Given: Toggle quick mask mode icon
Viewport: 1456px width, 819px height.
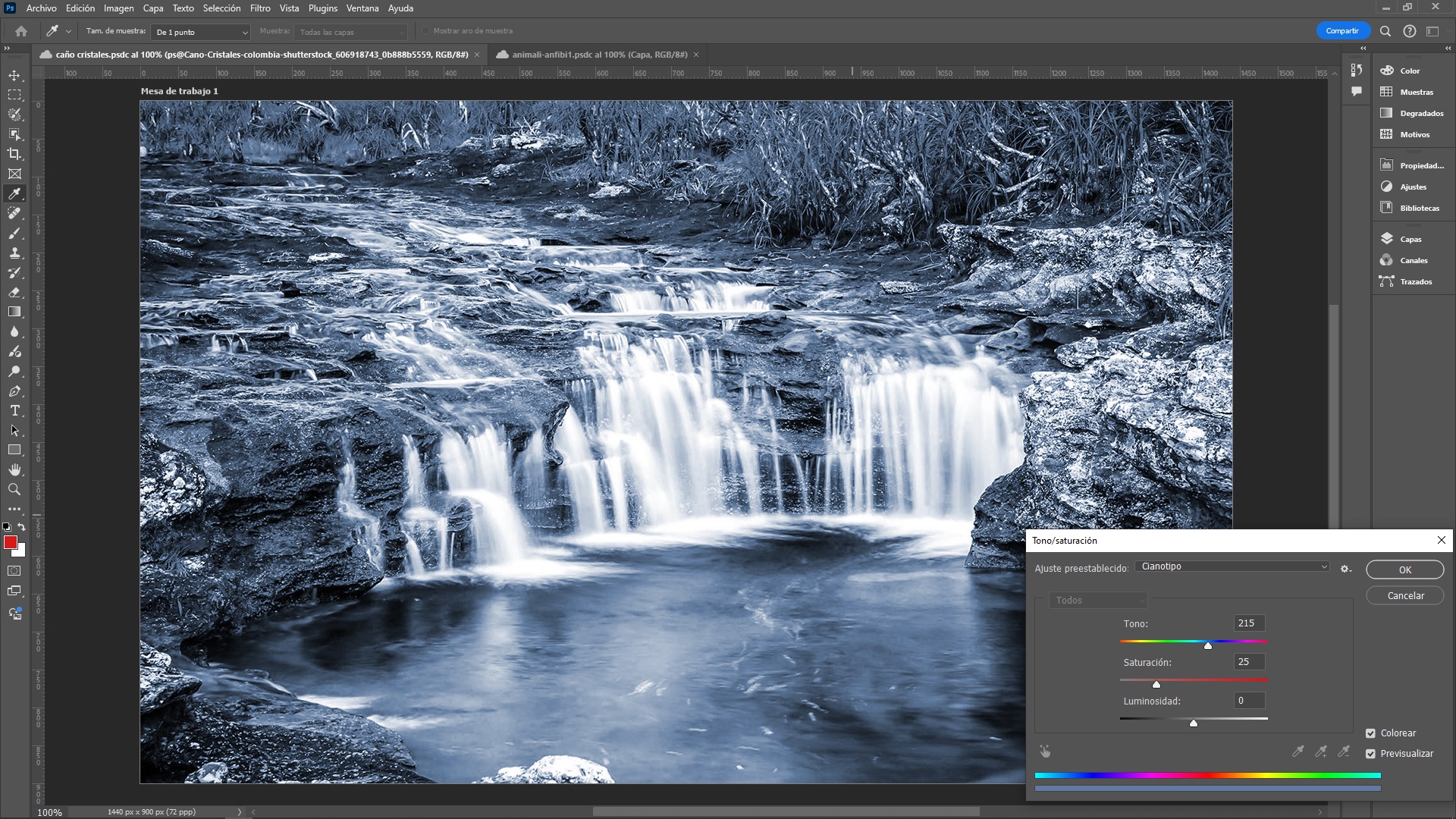Looking at the screenshot, I should (14, 571).
